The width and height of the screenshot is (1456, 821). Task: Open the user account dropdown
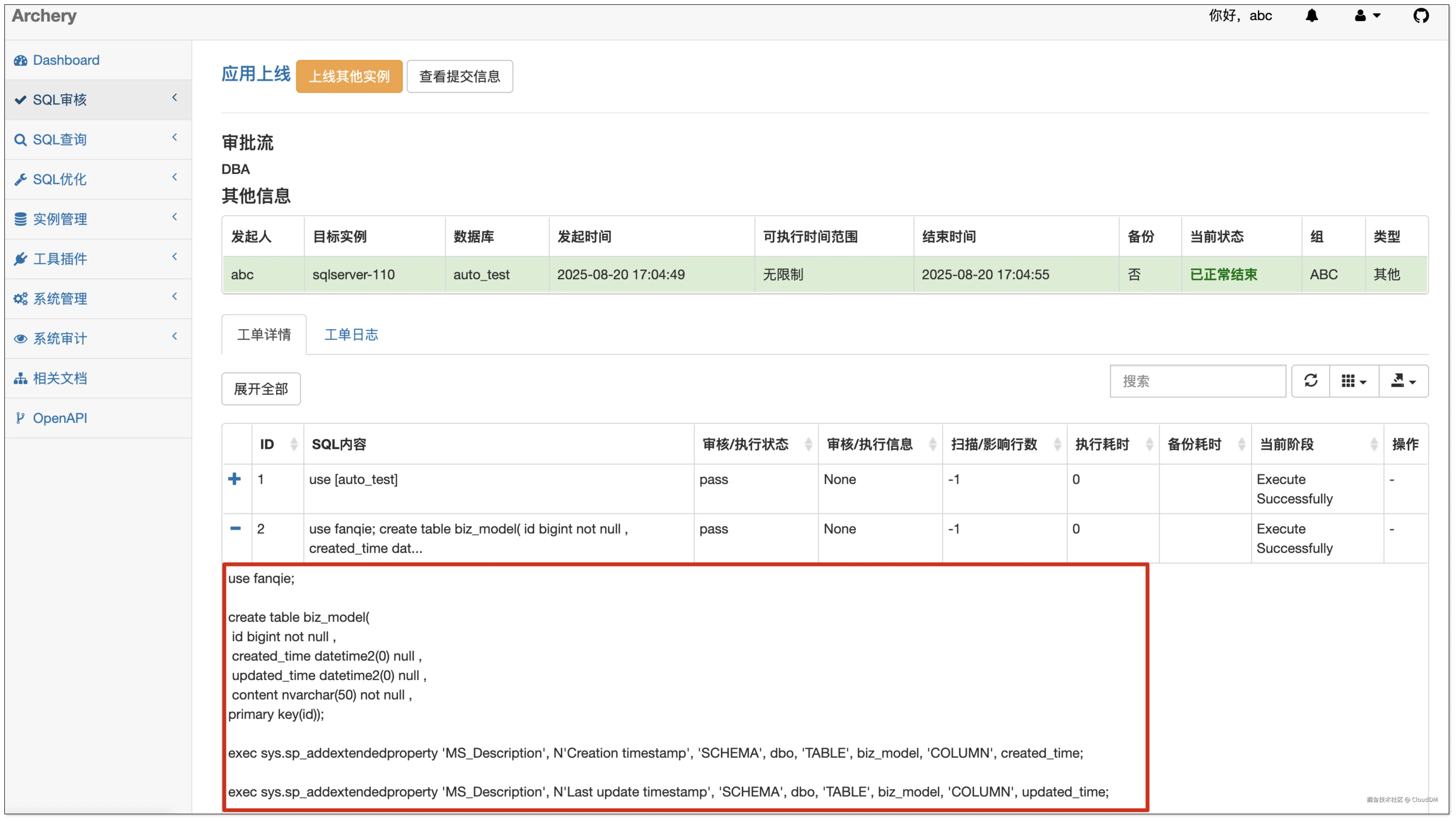[1367, 16]
